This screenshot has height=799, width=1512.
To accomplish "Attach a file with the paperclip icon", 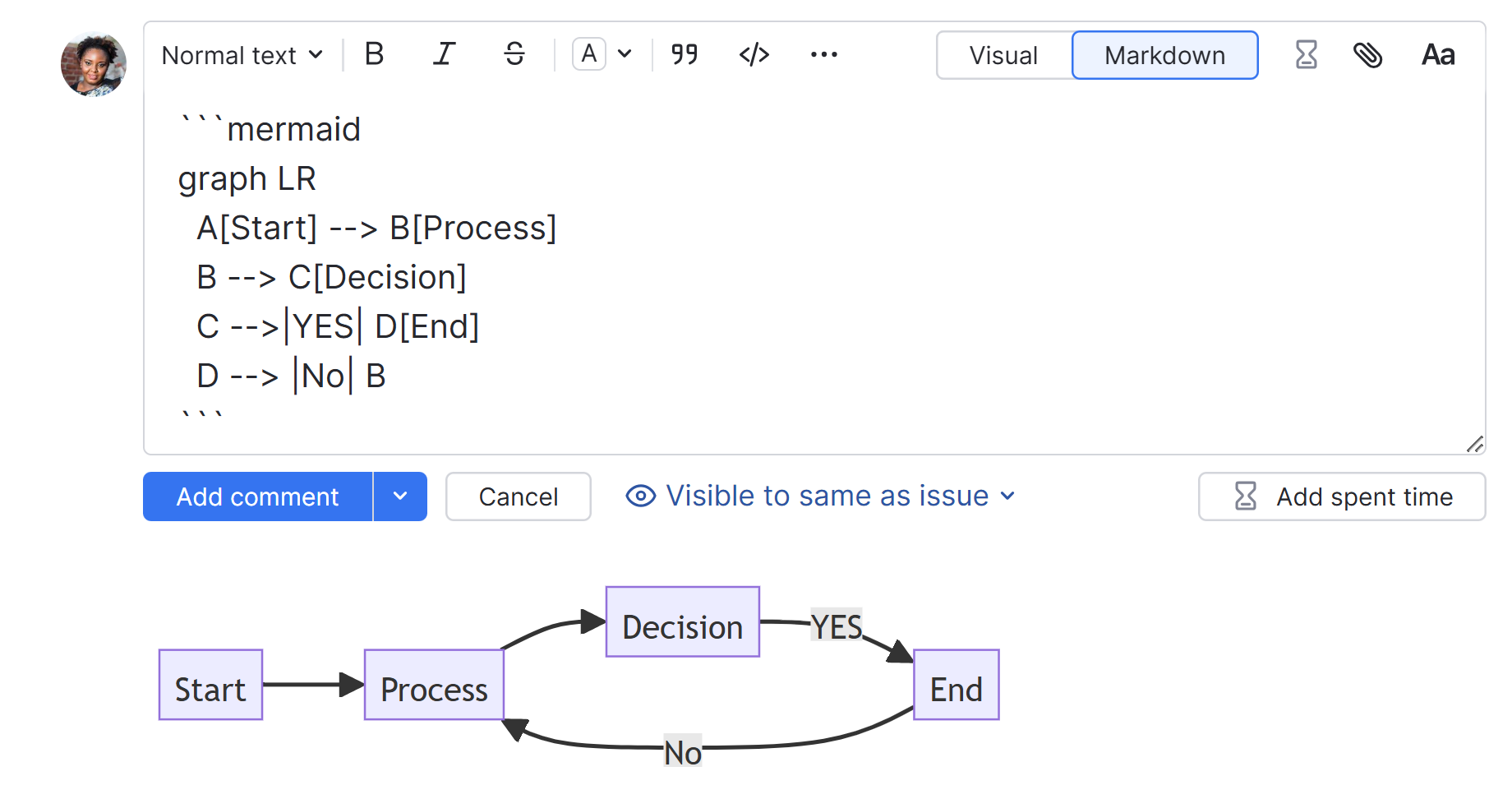I will coord(1369,54).
